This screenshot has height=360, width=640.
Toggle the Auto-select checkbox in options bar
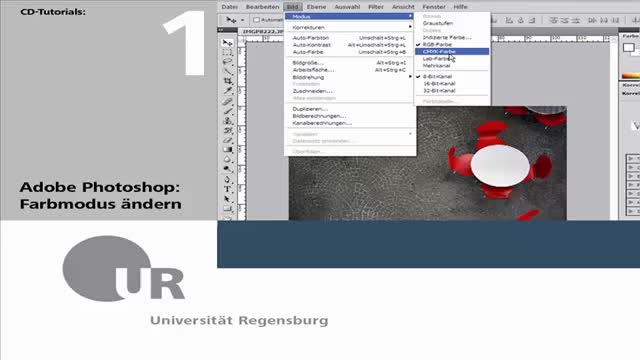(x=256, y=20)
